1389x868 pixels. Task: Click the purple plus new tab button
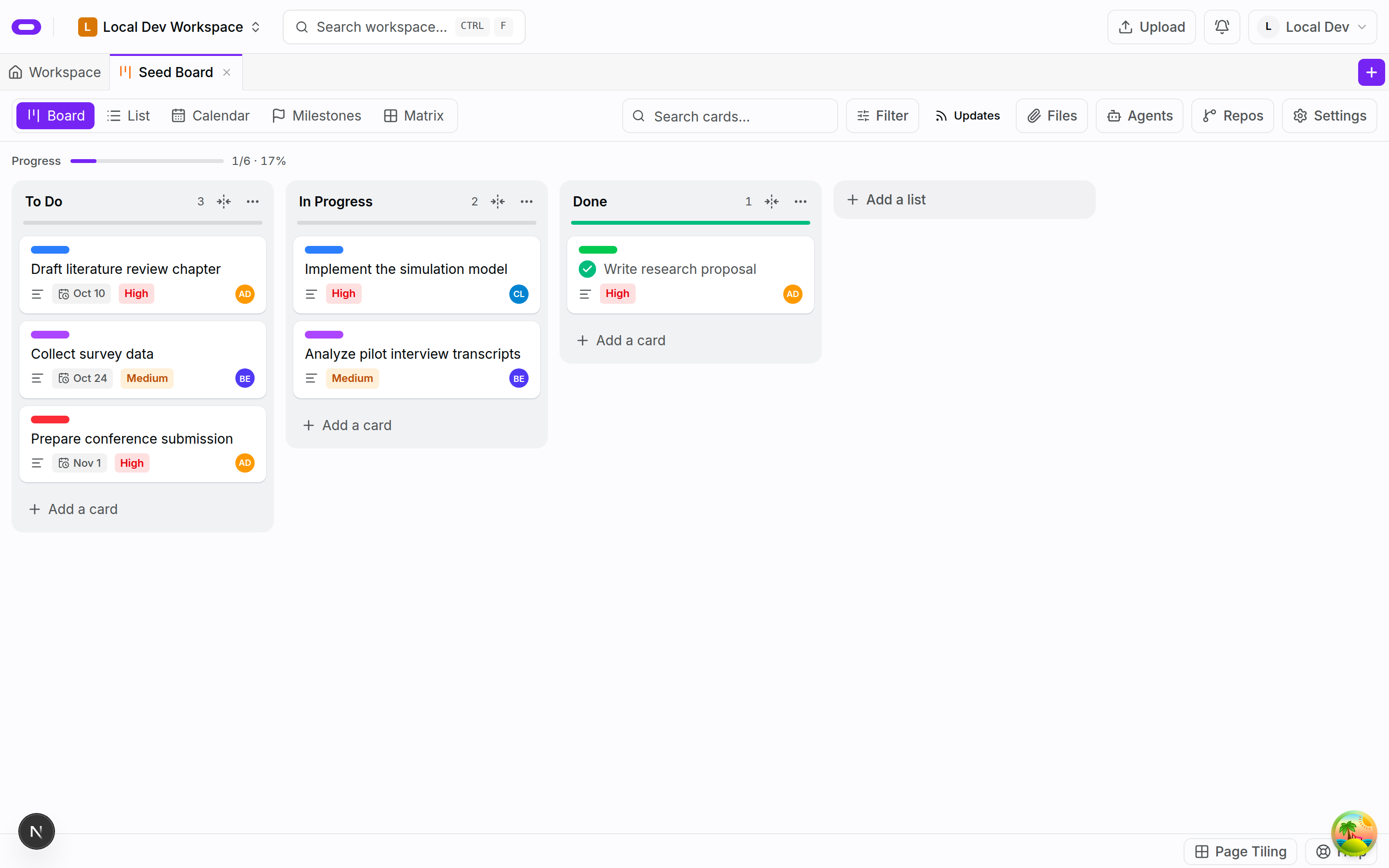pos(1371,72)
